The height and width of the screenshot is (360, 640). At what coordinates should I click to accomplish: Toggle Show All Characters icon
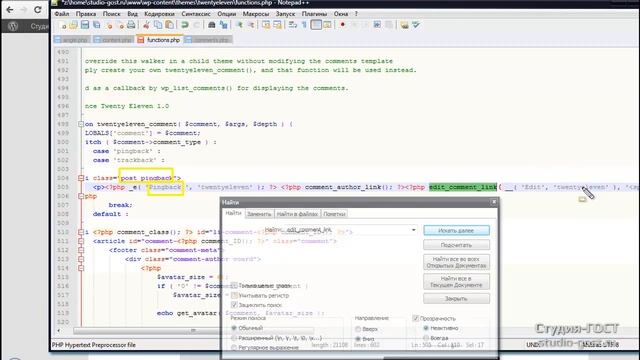coord(304,25)
